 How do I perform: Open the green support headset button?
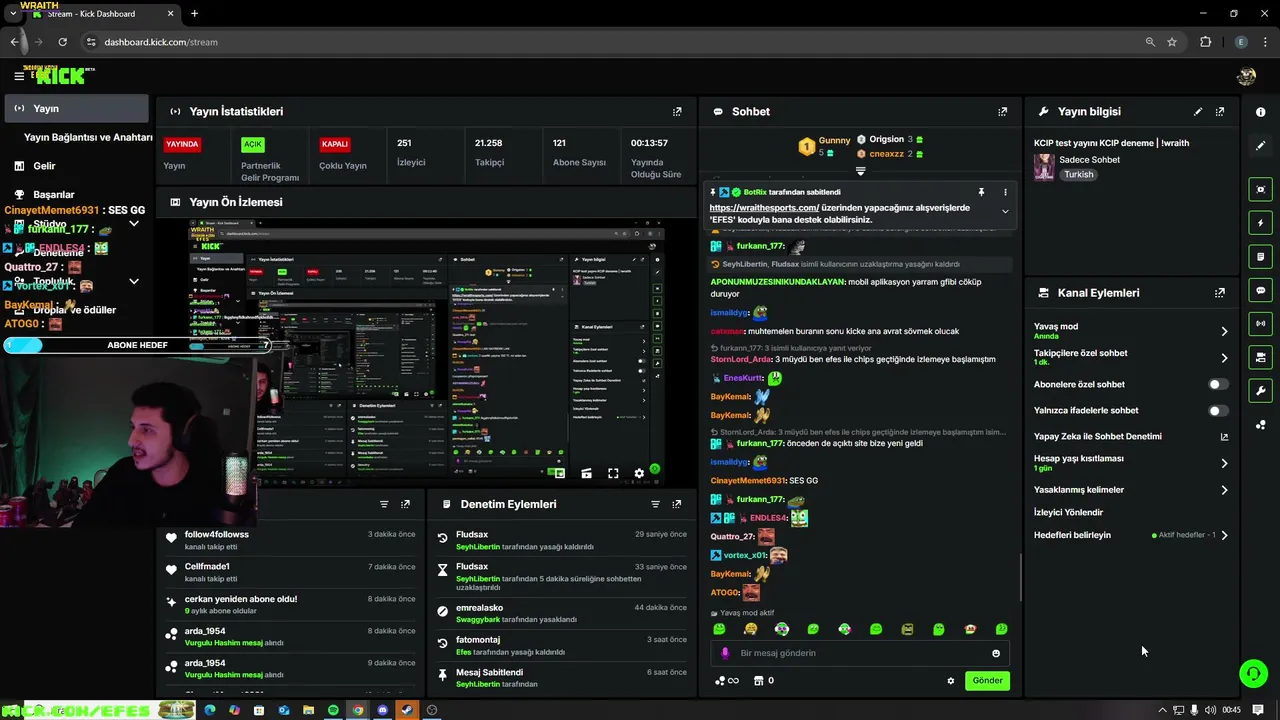1253,673
